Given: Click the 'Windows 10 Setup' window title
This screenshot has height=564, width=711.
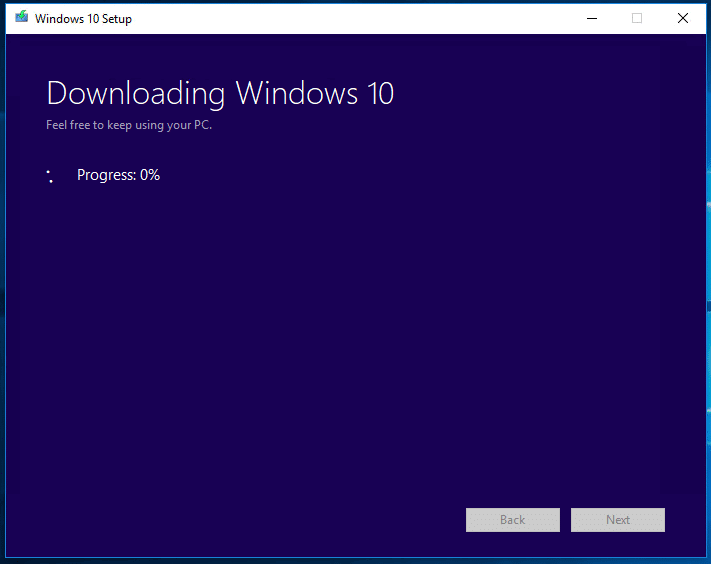Looking at the screenshot, I should click(83, 19).
